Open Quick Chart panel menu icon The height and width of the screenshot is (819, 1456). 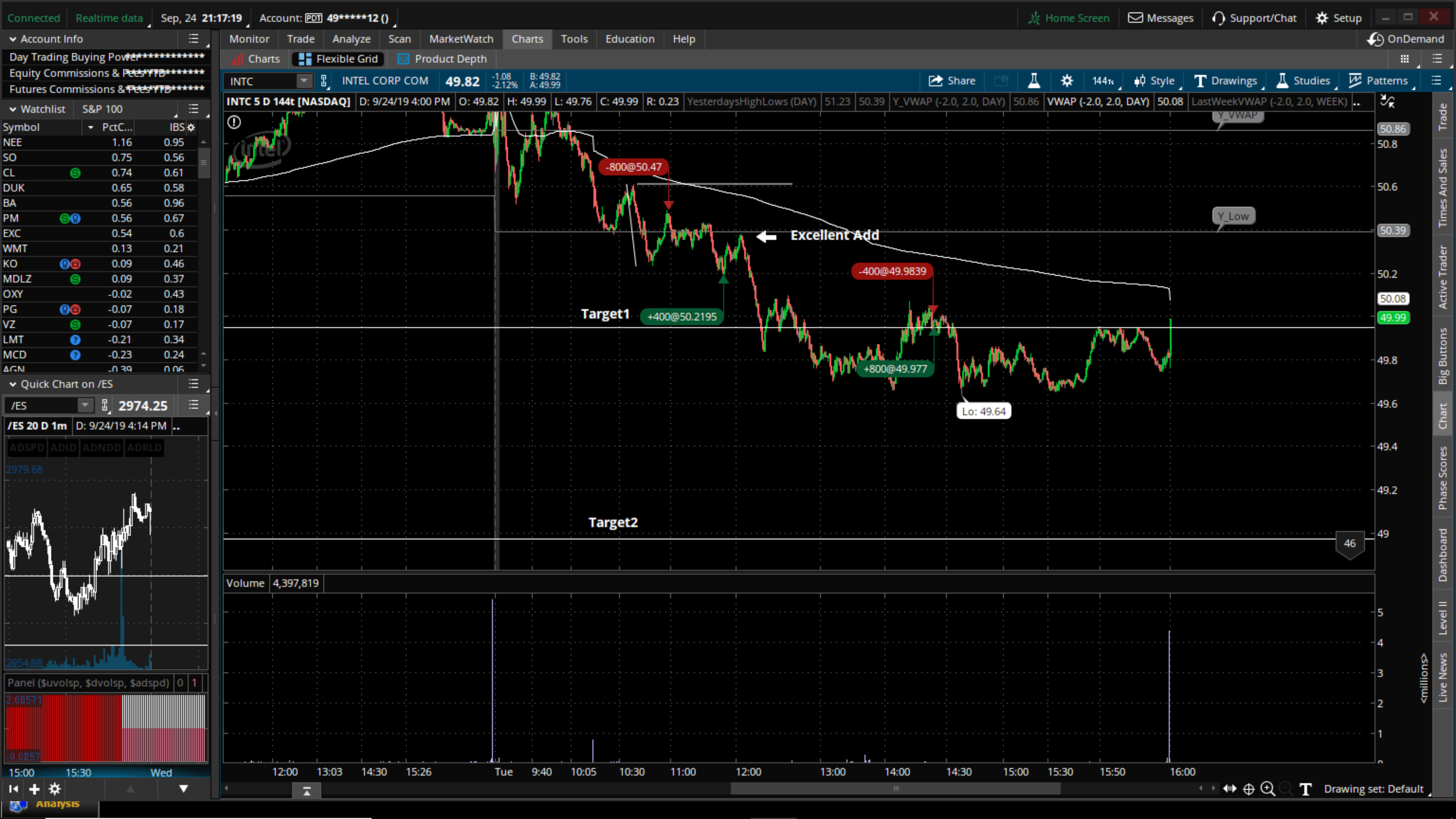193,384
